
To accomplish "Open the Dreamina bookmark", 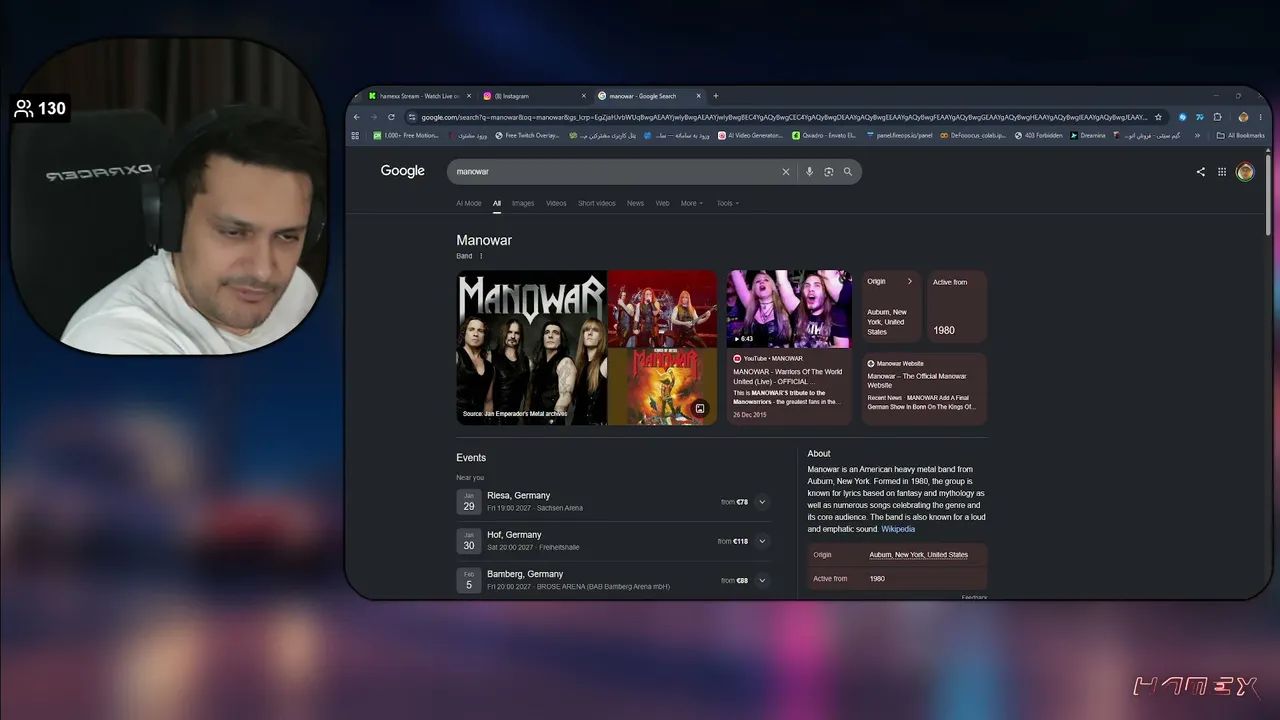I will [x=1088, y=135].
